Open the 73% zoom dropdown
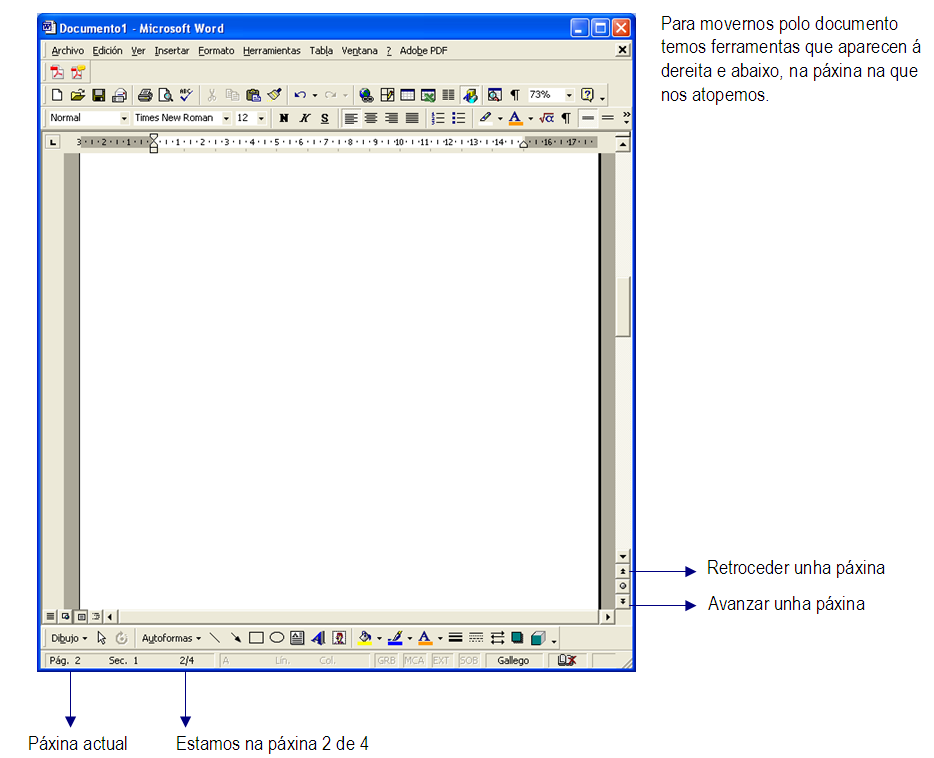The width and height of the screenshot is (934, 758). coord(569,95)
